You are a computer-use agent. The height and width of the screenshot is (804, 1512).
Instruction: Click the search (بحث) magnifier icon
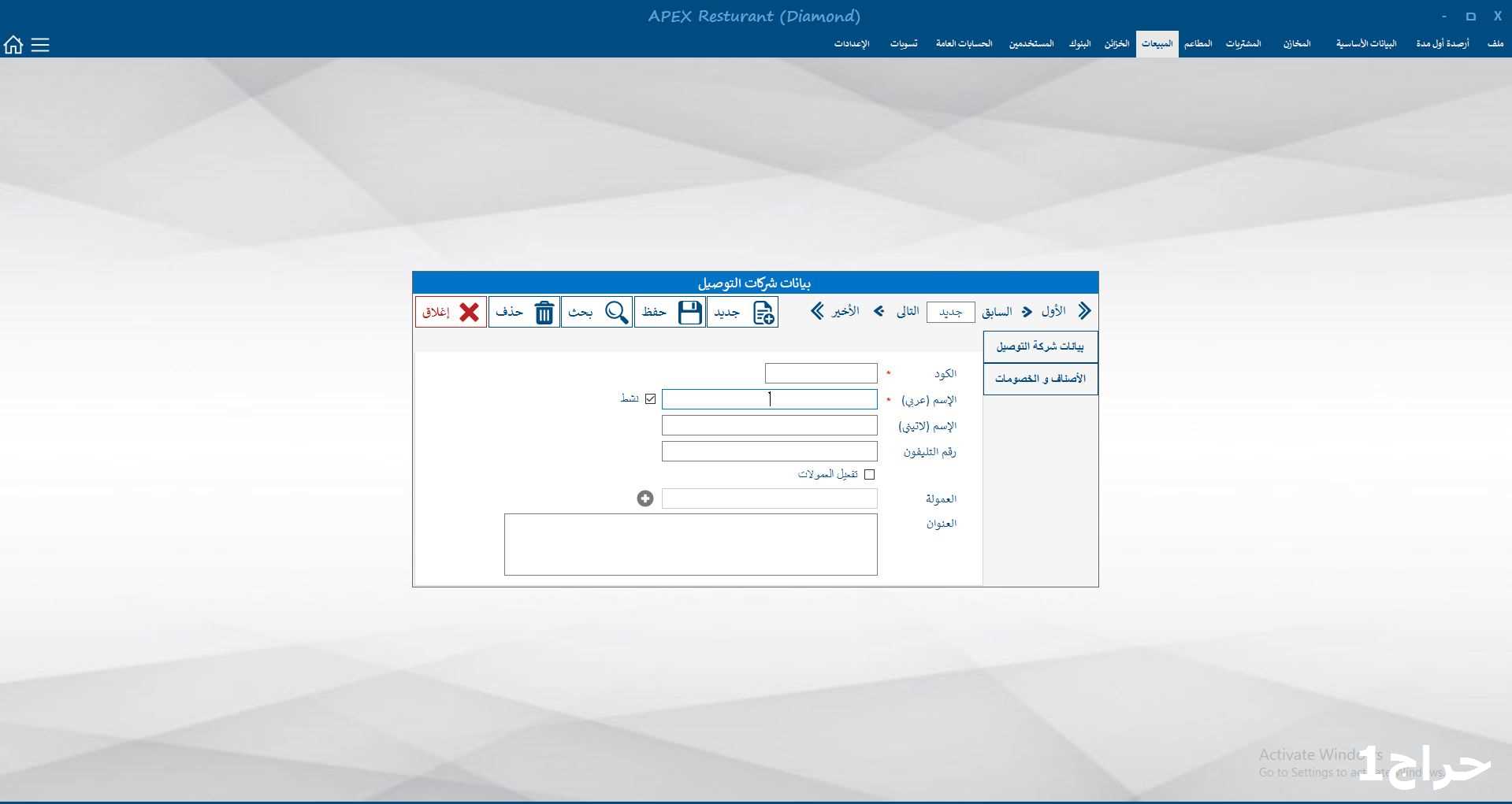[616, 313]
